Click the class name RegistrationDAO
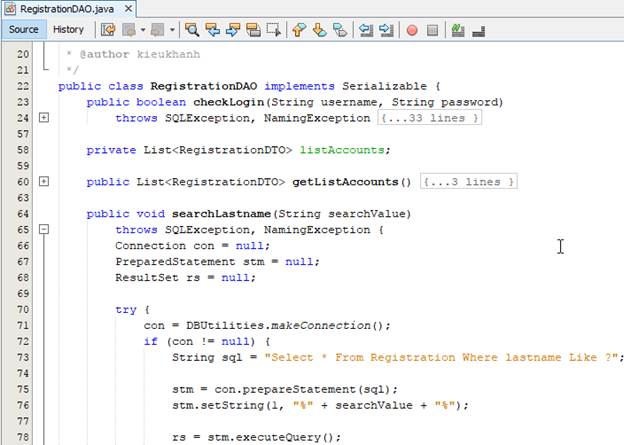This screenshot has height=445, width=624. point(204,86)
